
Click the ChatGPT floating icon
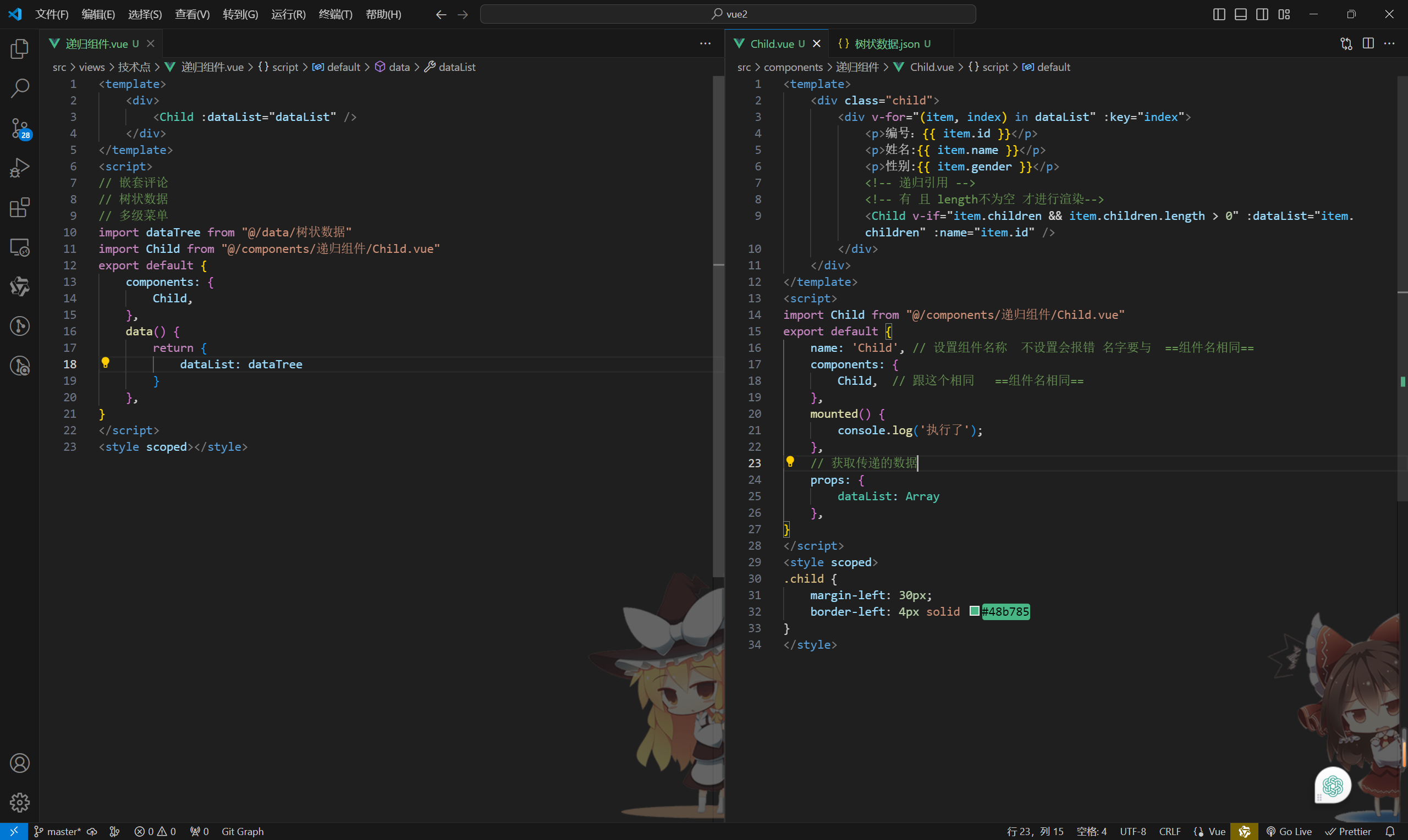[x=1333, y=786]
